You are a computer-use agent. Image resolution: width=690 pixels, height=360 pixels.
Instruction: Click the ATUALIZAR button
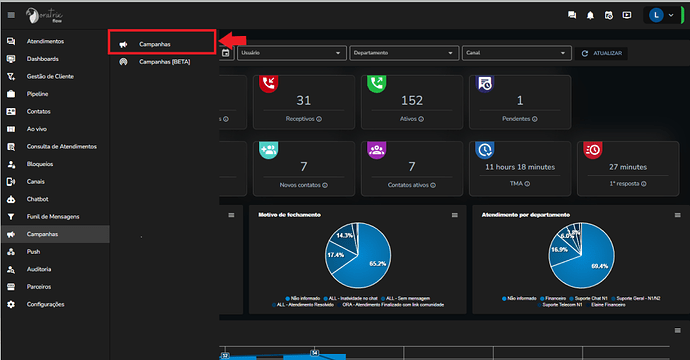click(602, 53)
